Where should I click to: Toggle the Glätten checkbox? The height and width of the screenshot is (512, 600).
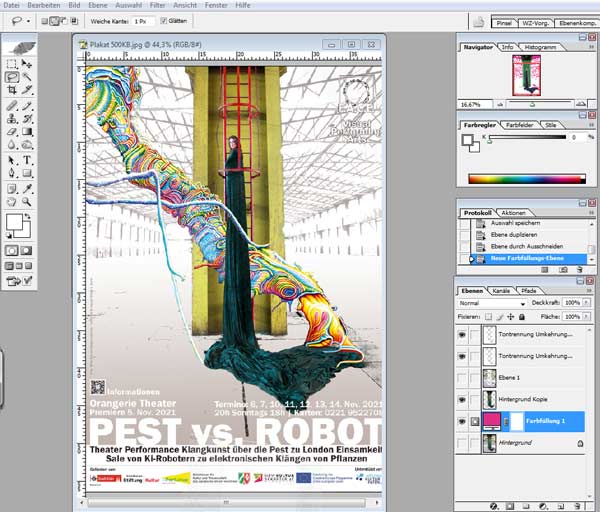coord(165,20)
